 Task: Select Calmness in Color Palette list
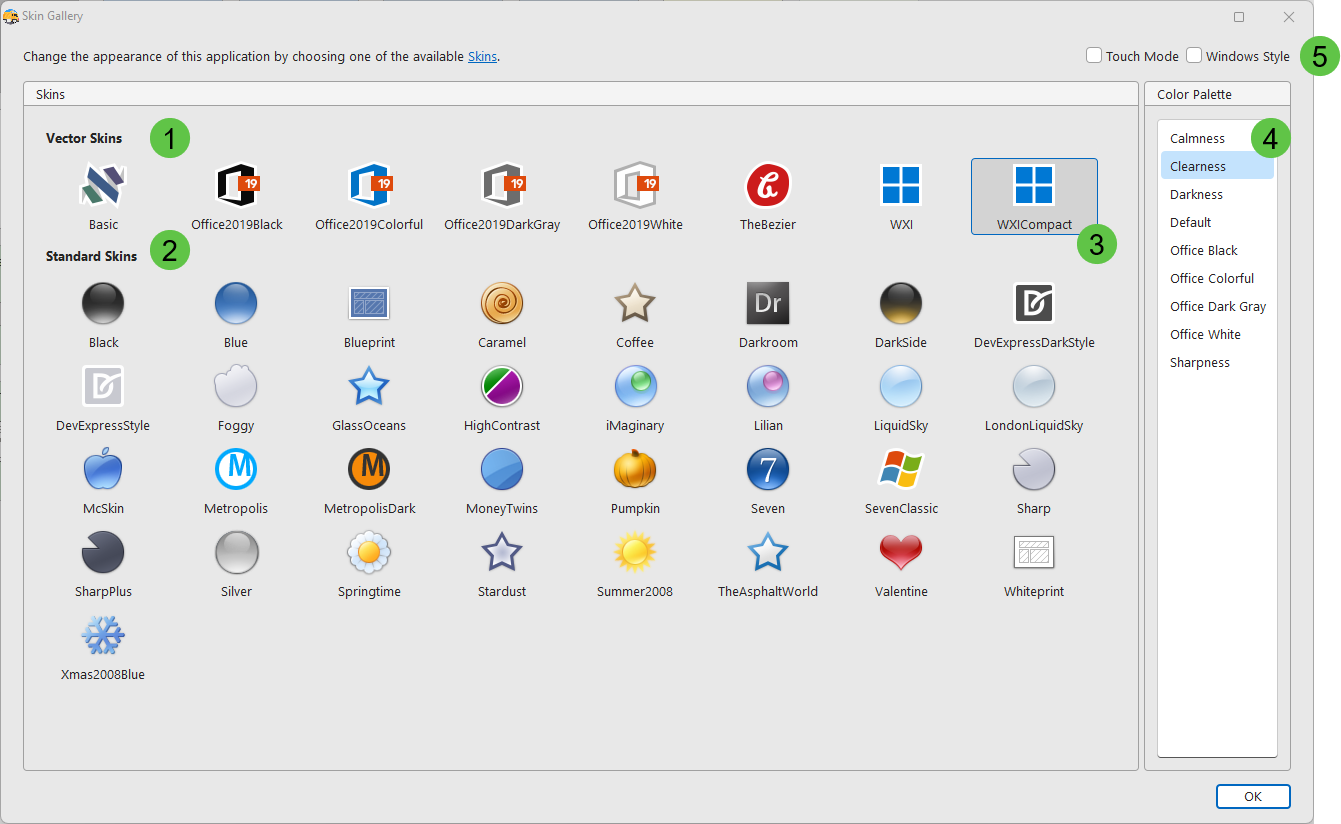(x=1197, y=139)
